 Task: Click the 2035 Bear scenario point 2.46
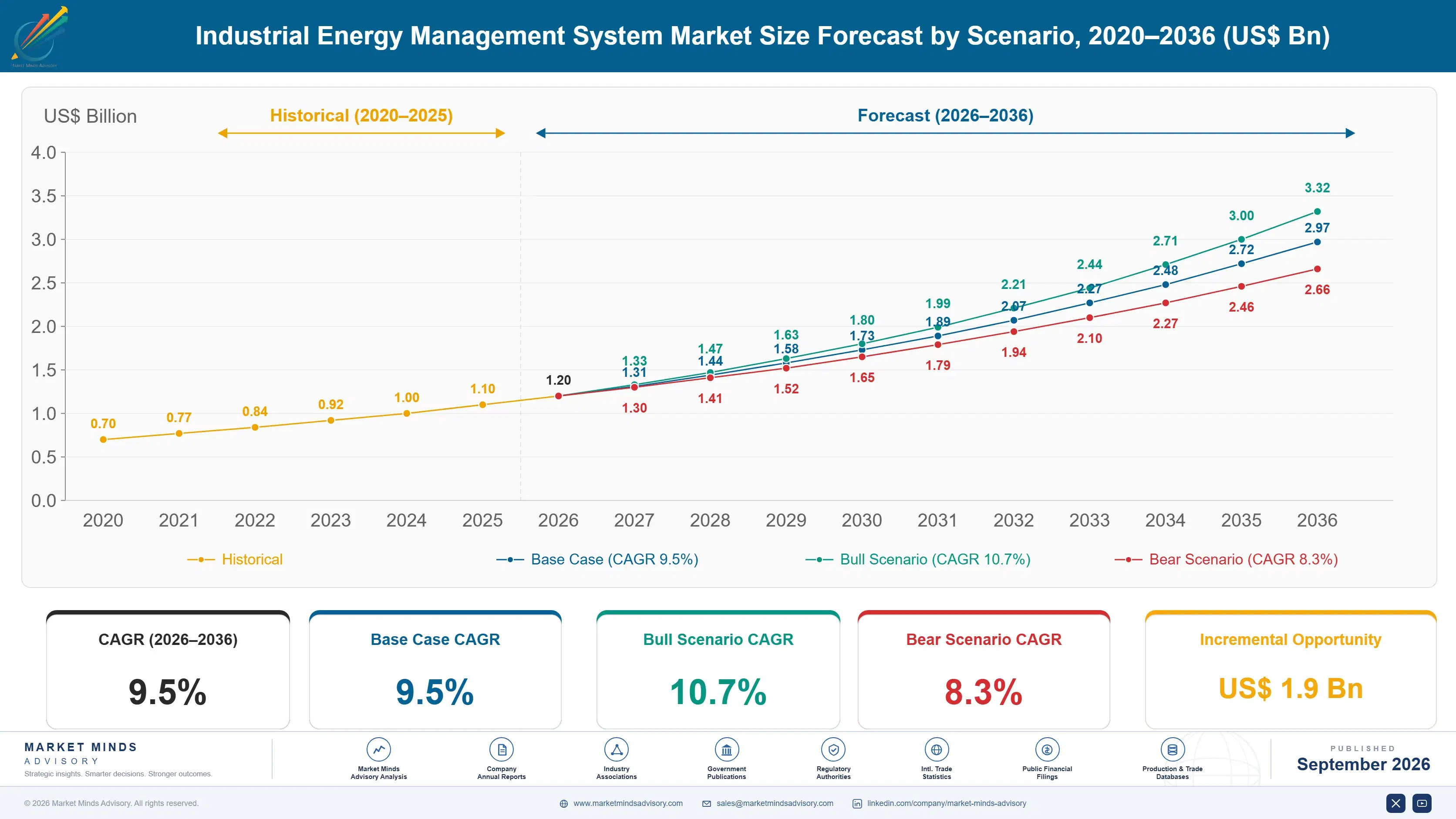[x=1241, y=286]
